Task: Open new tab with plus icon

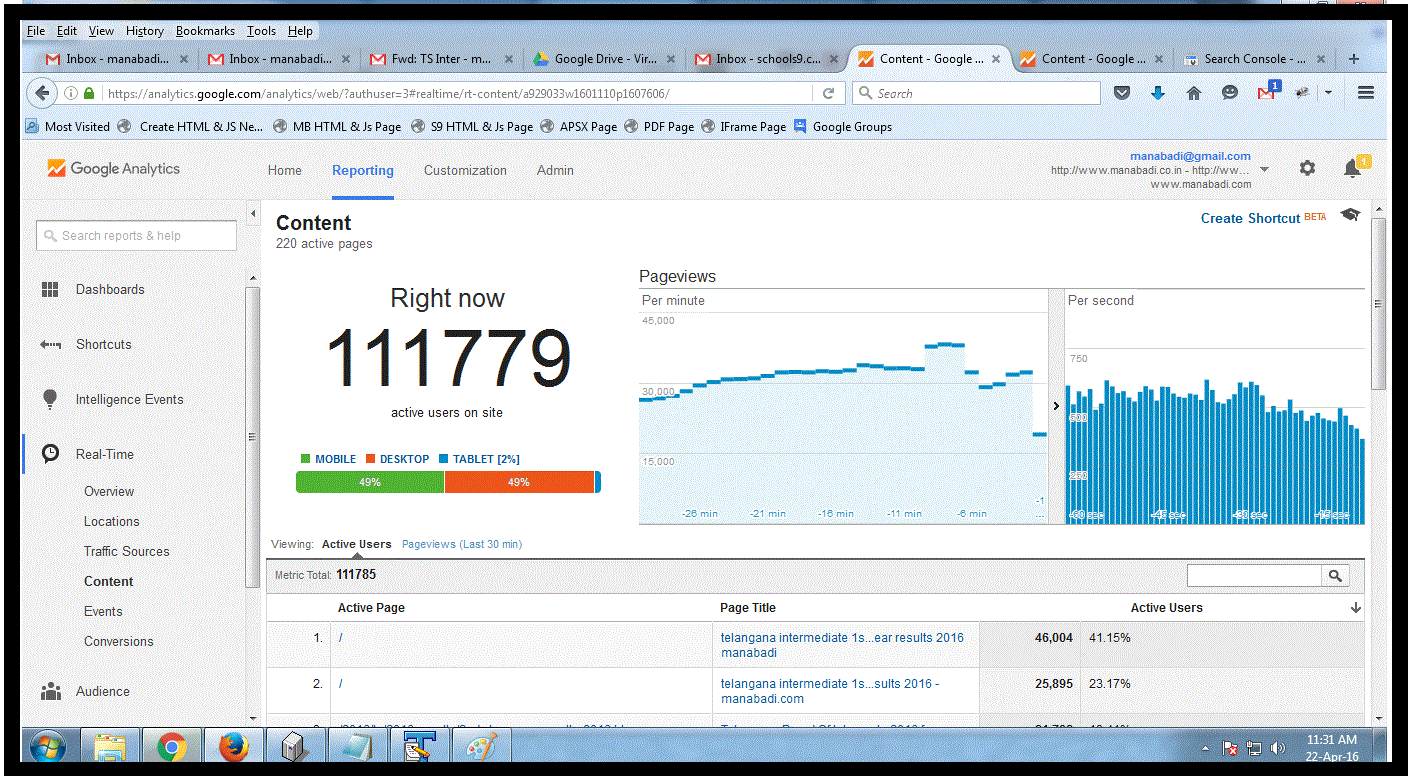Action: pyautogui.click(x=1354, y=59)
